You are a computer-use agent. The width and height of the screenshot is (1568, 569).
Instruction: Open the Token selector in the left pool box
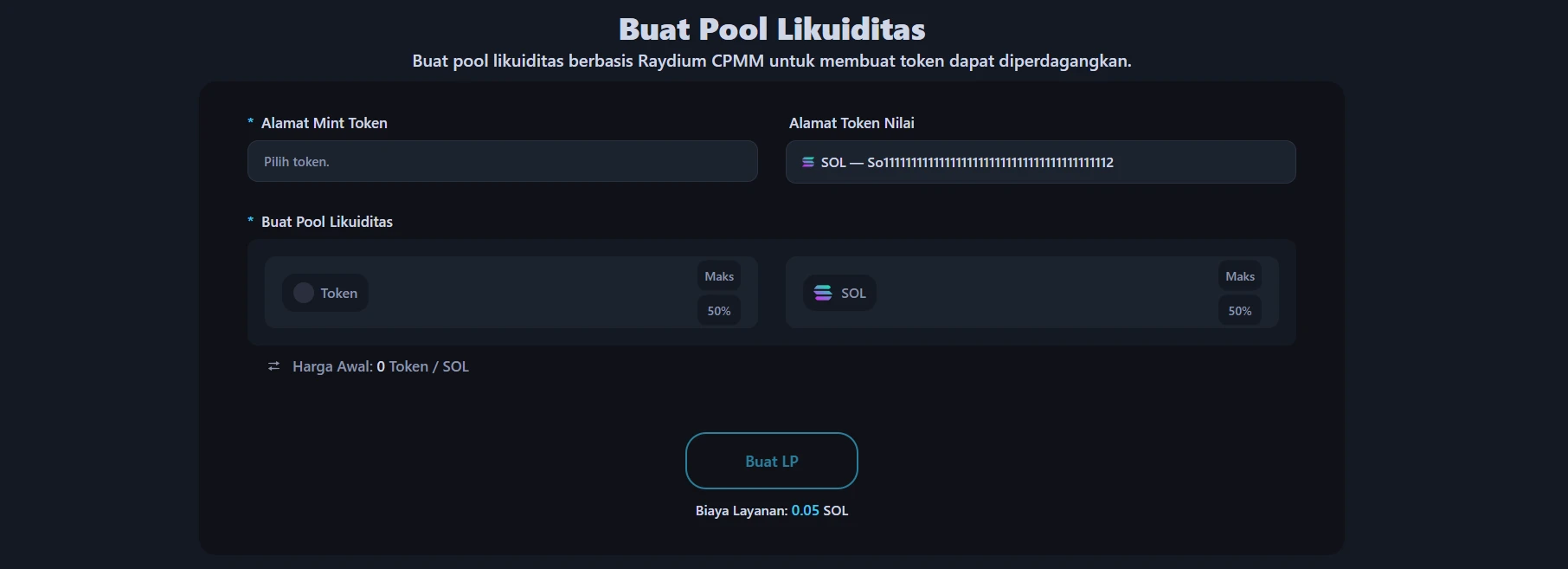pos(325,293)
